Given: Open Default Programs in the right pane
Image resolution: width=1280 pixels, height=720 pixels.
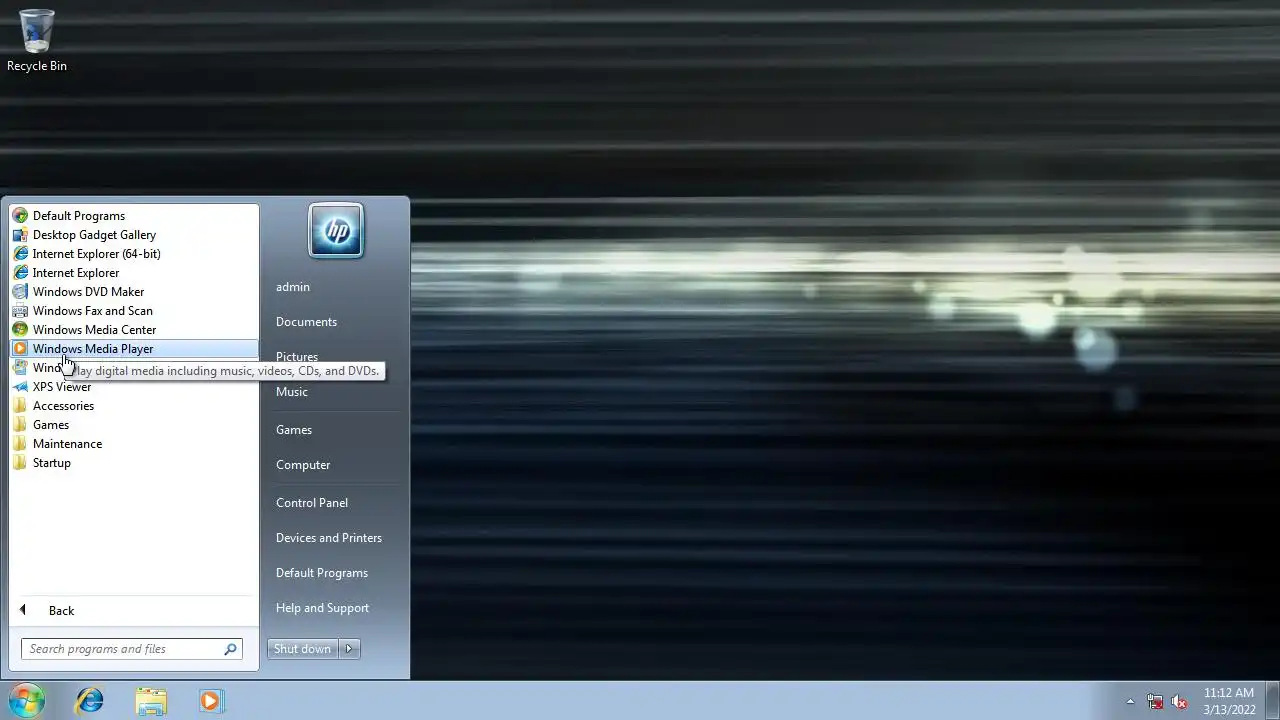Looking at the screenshot, I should point(322,573).
